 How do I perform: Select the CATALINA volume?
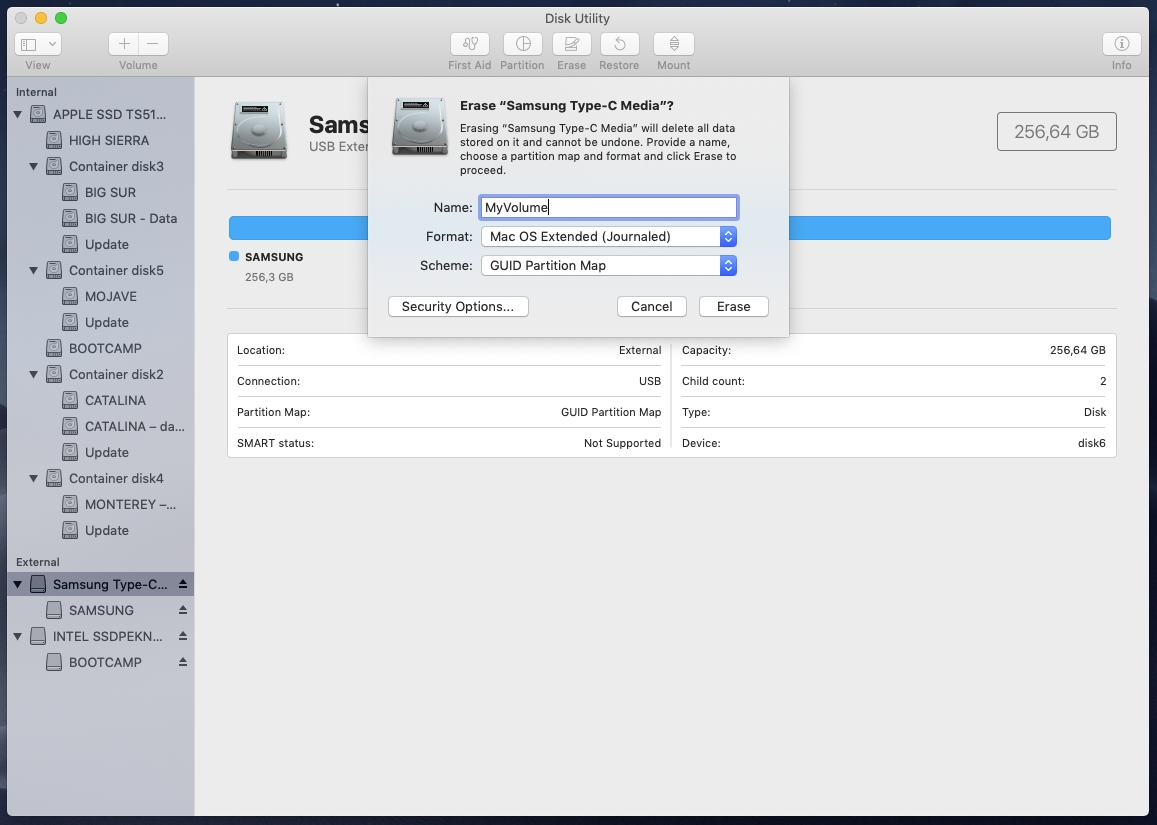[x=101, y=400]
